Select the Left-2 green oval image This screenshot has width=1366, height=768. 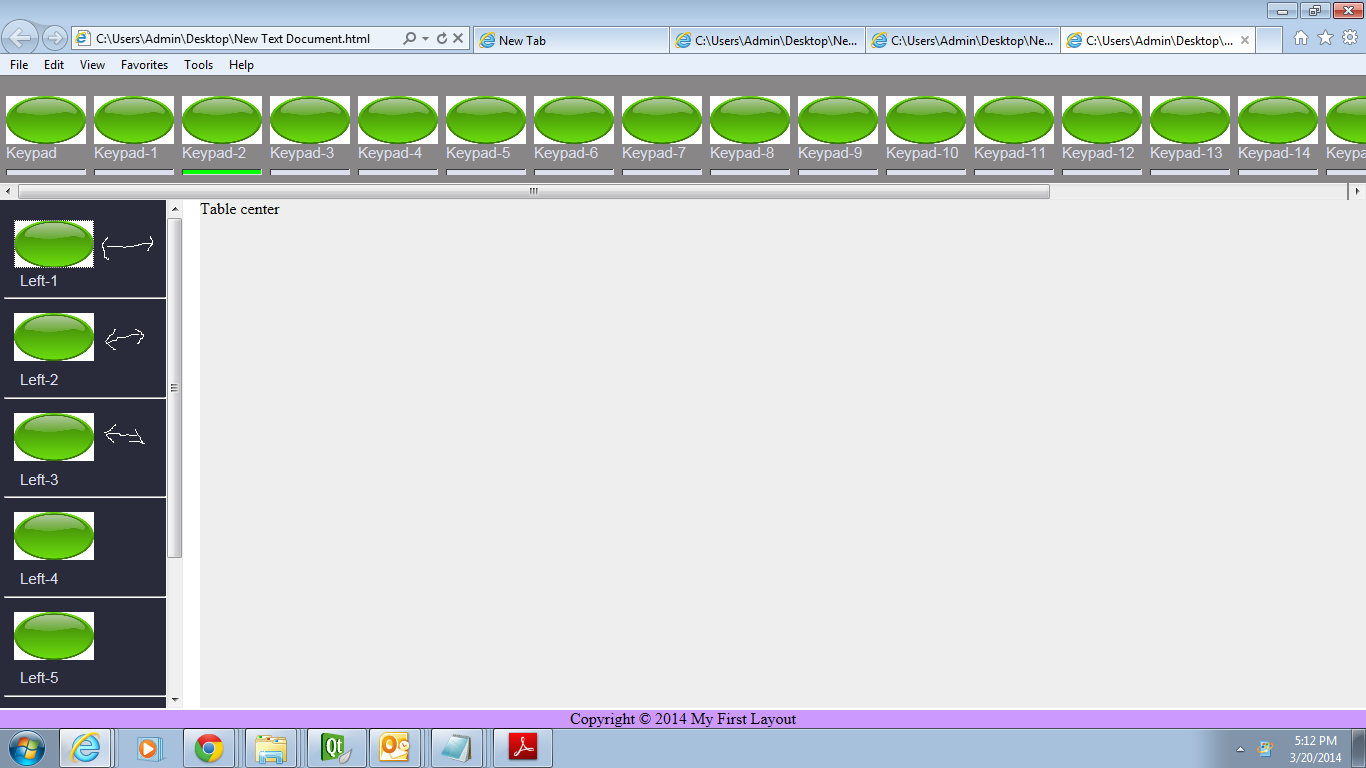click(54, 337)
